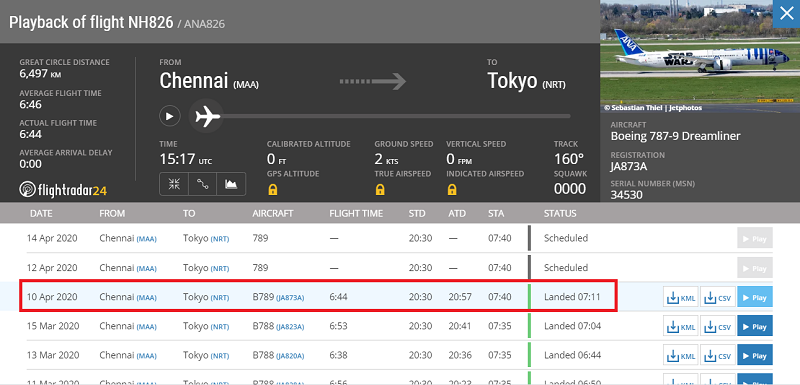Open NRT link in 14 Apr 2020 row
This screenshot has height=385, width=800.
220,239
